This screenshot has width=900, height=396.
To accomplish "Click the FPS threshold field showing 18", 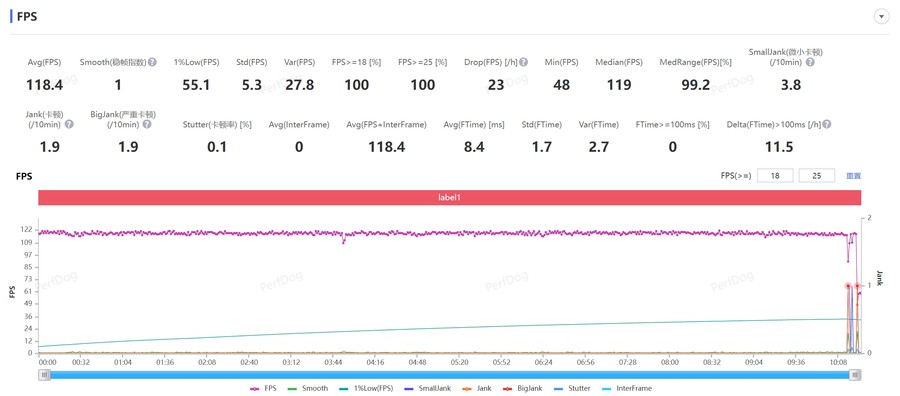I will 775,176.
